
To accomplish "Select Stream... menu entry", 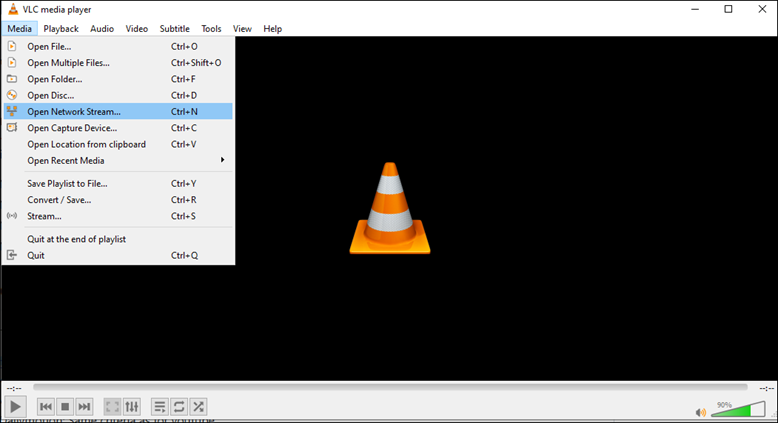I will [118, 216].
